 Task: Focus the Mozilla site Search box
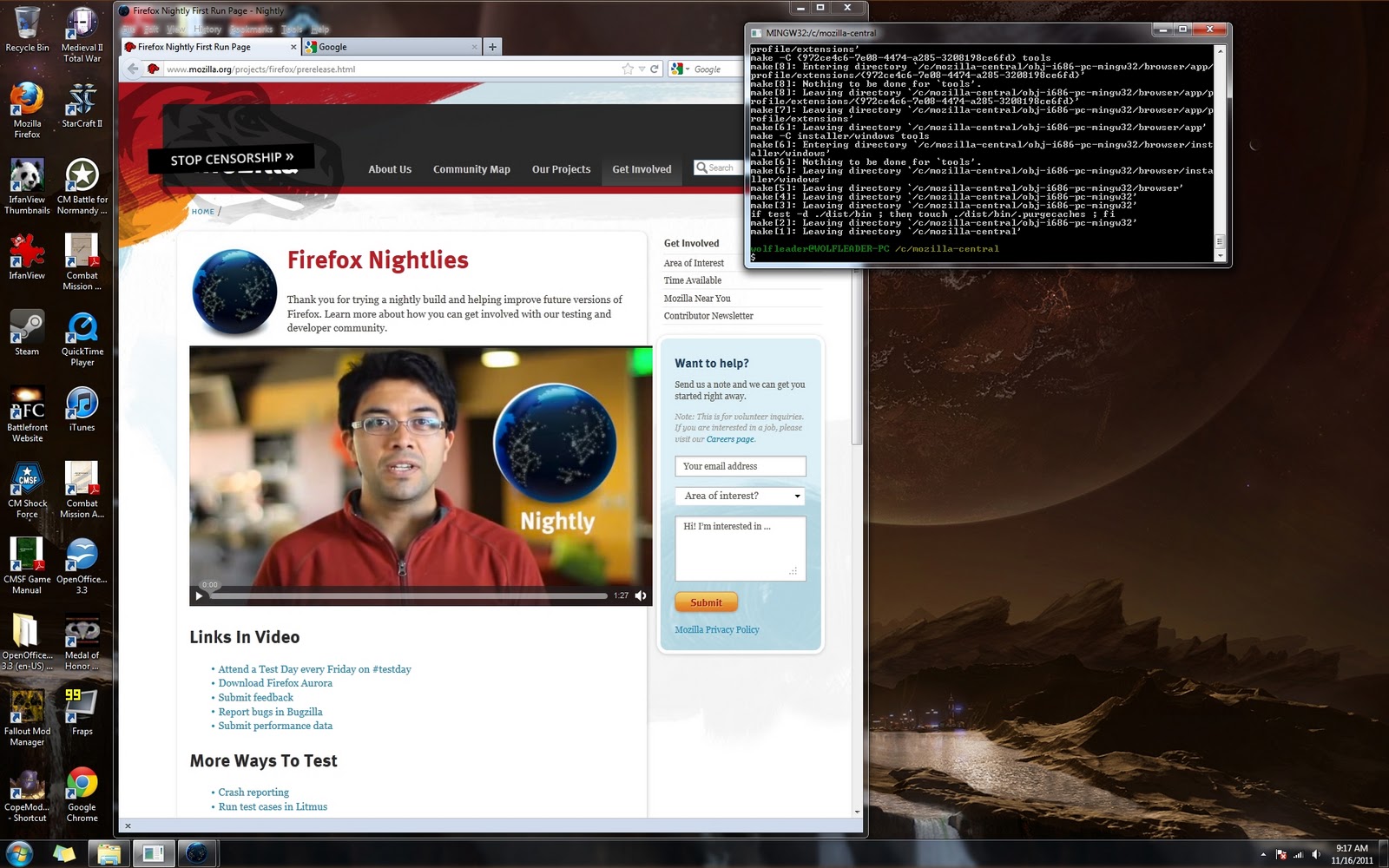click(717, 168)
